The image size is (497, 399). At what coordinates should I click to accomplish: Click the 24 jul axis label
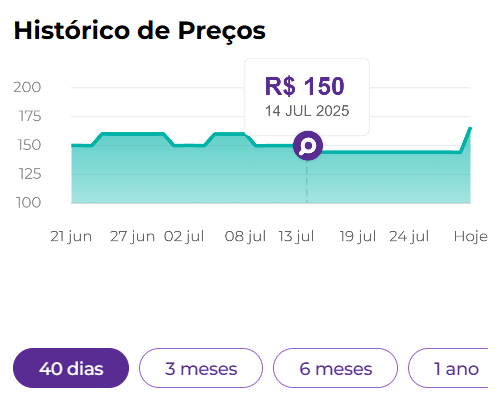[x=409, y=236]
